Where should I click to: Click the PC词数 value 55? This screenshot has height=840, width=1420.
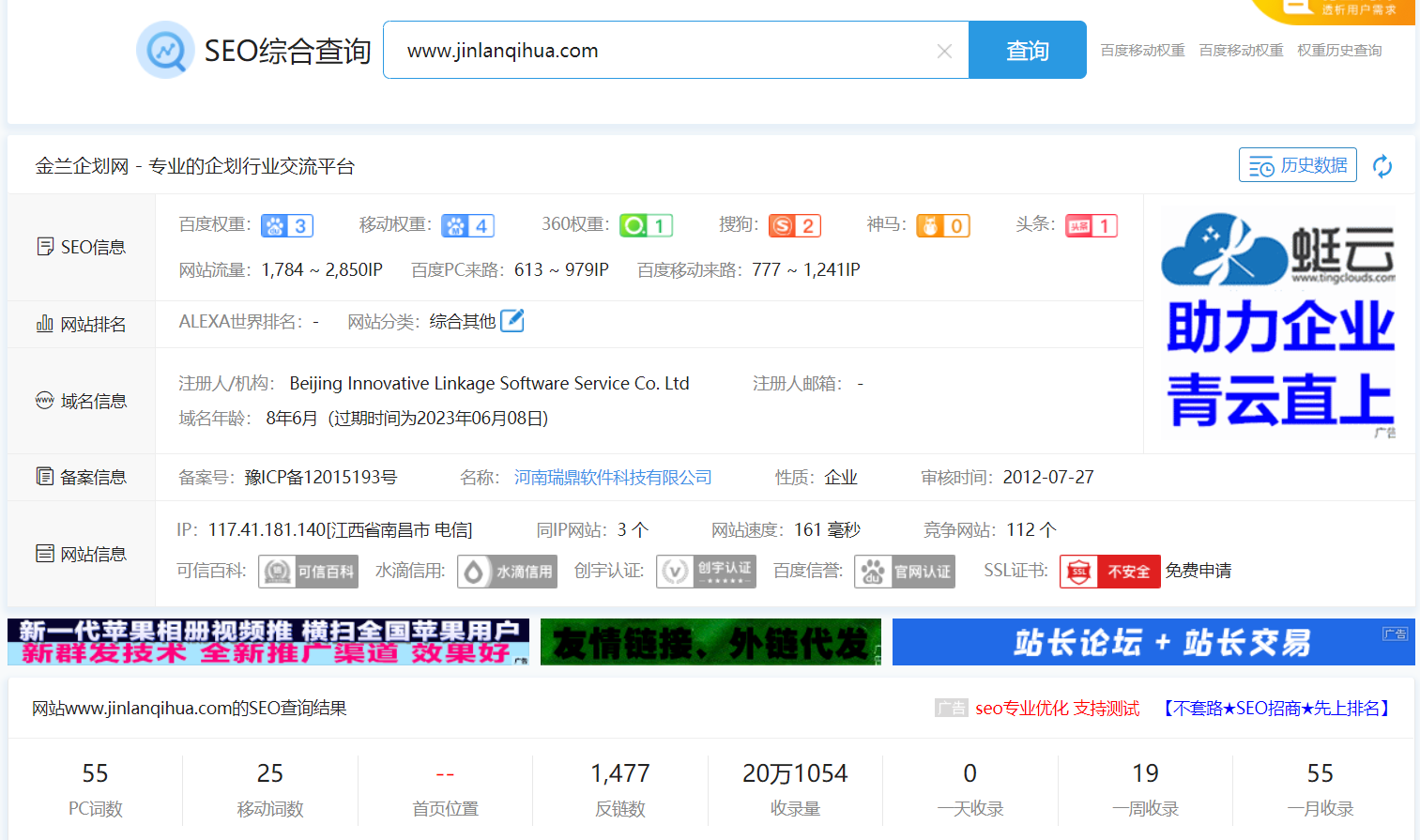pyautogui.click(x=95, y=773)
